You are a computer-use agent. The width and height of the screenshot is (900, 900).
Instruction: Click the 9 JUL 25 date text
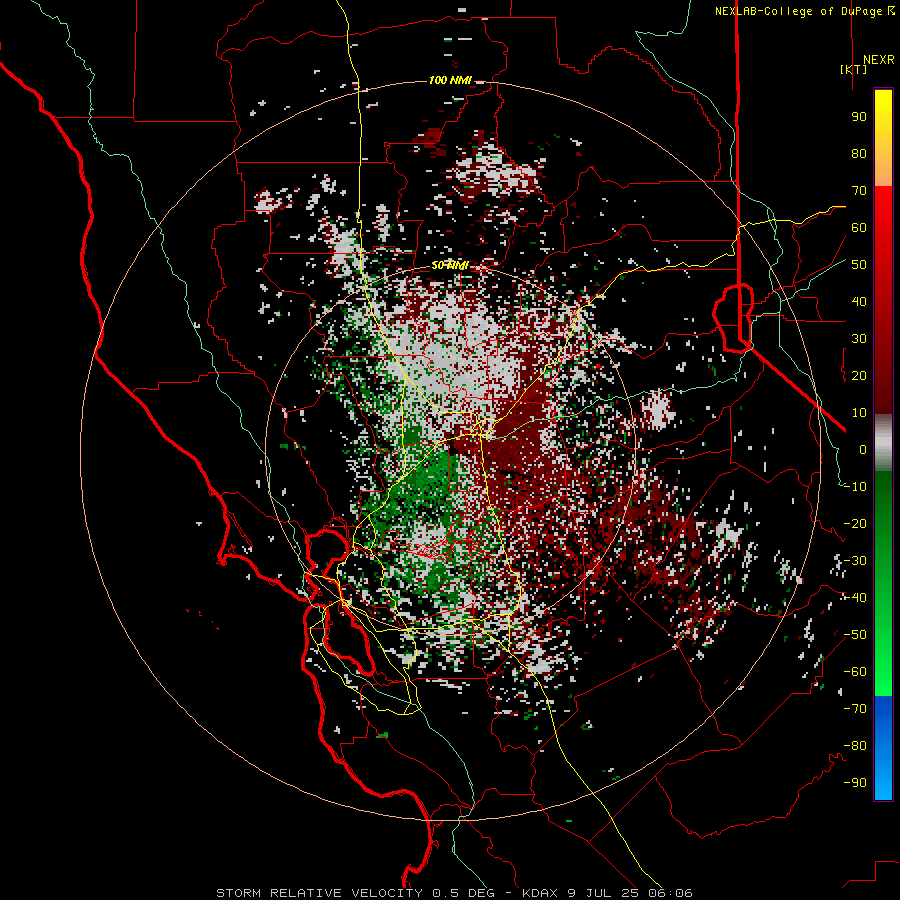(x=604, y=893)
